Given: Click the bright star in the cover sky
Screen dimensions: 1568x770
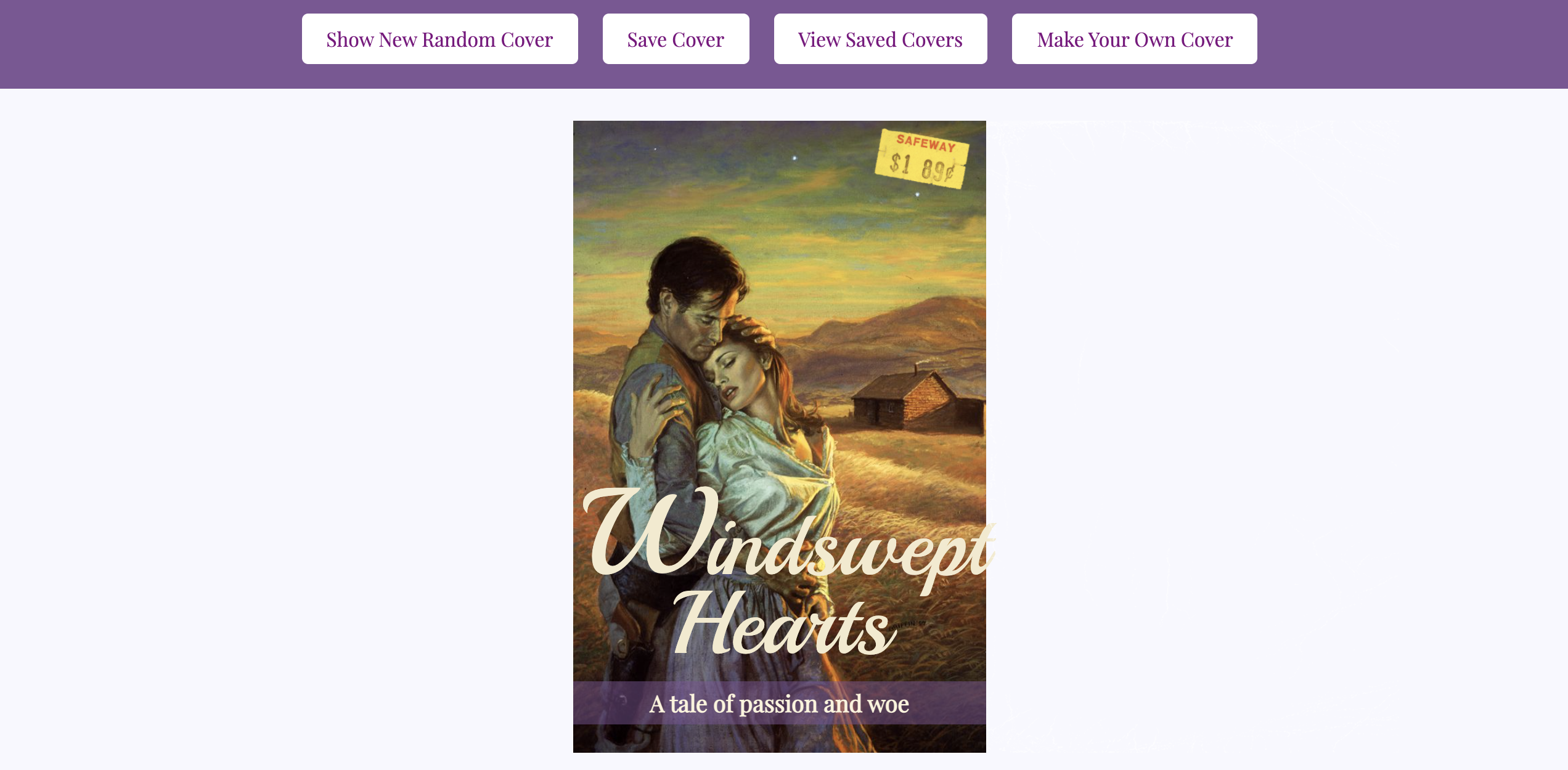Looking at the screenshot, I should 794,158.
